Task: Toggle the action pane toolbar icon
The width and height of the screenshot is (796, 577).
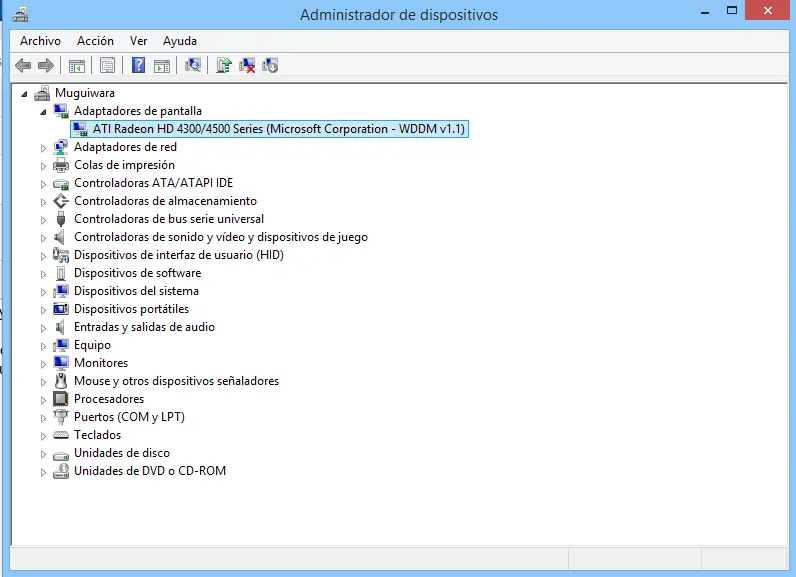Action: (162, 65)
